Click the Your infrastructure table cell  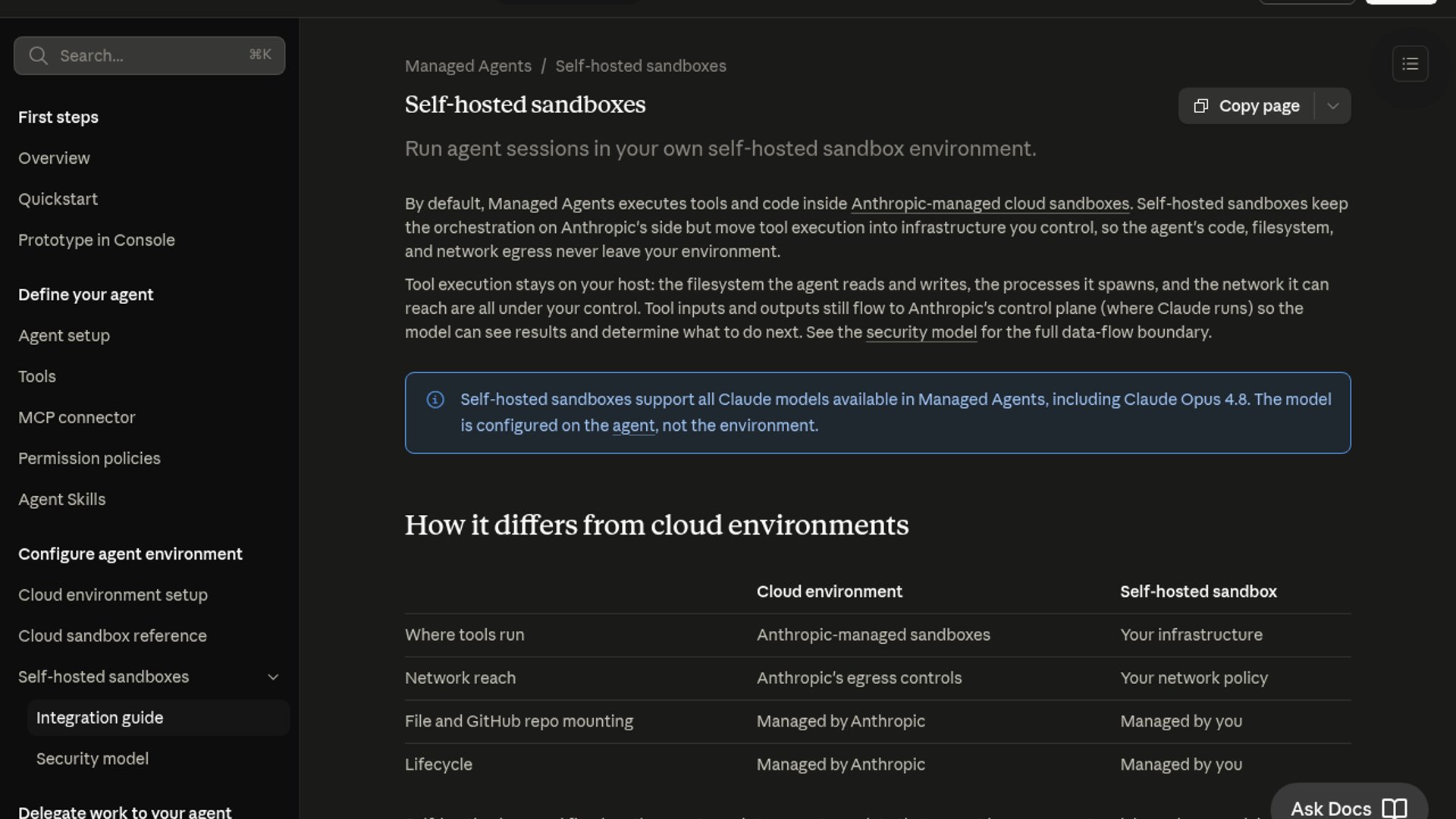click(x=1191, y=635)
